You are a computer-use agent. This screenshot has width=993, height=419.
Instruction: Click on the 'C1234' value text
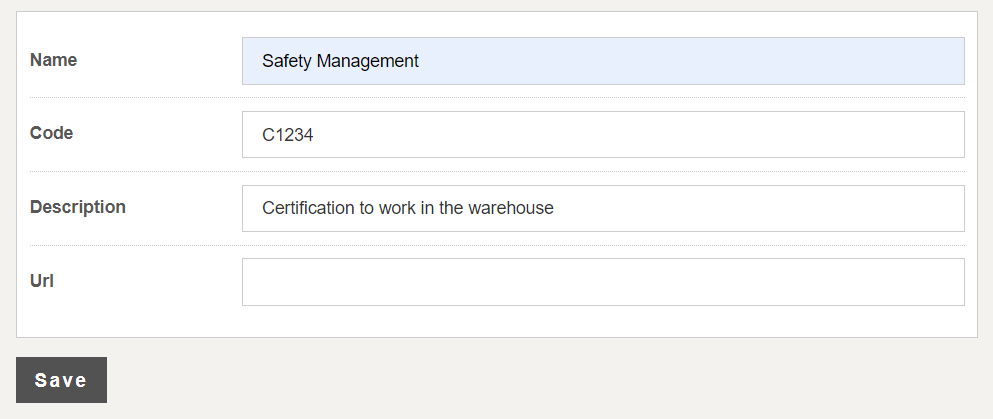click(x=288, y=135)
